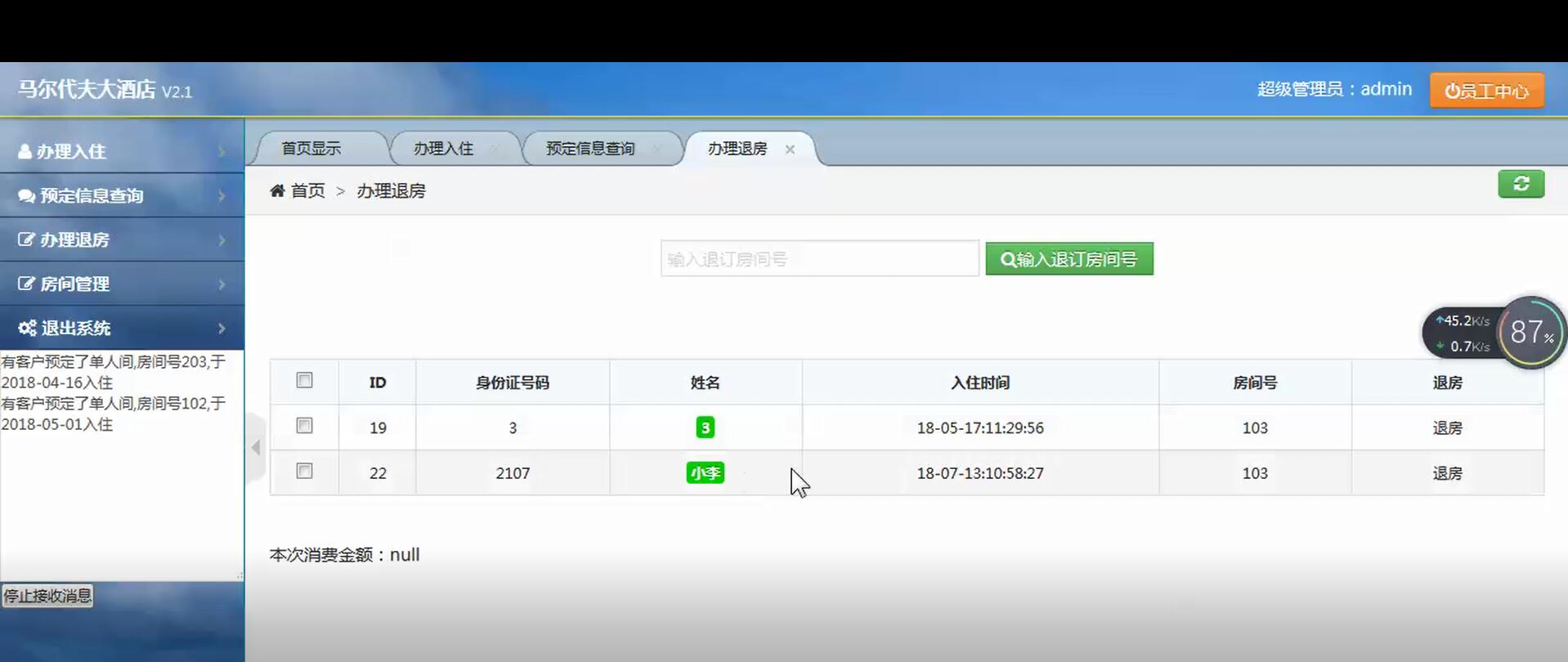
Task: Click the 房间号 column header
Action: (1255, 382)
